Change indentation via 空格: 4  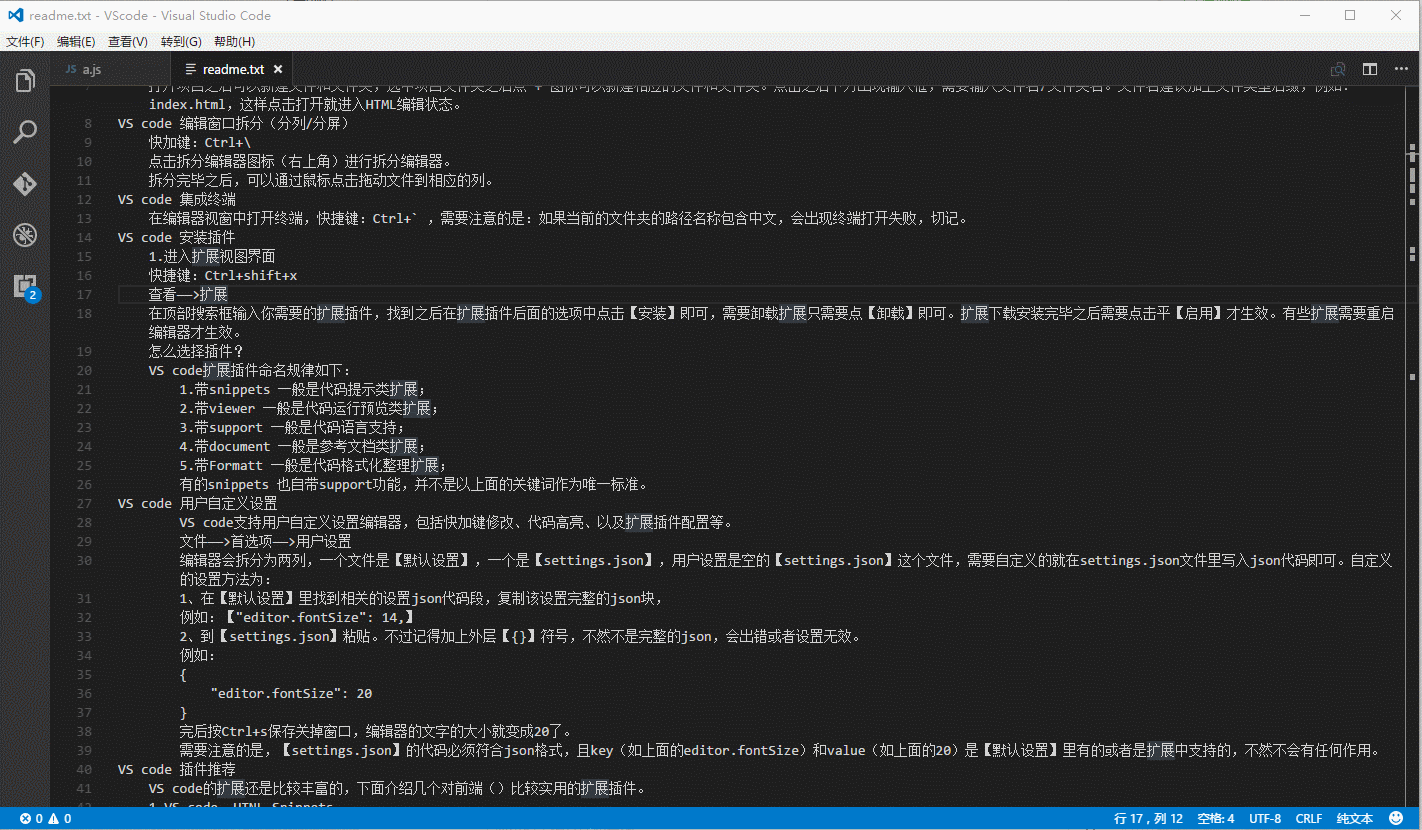point(1215,818)
